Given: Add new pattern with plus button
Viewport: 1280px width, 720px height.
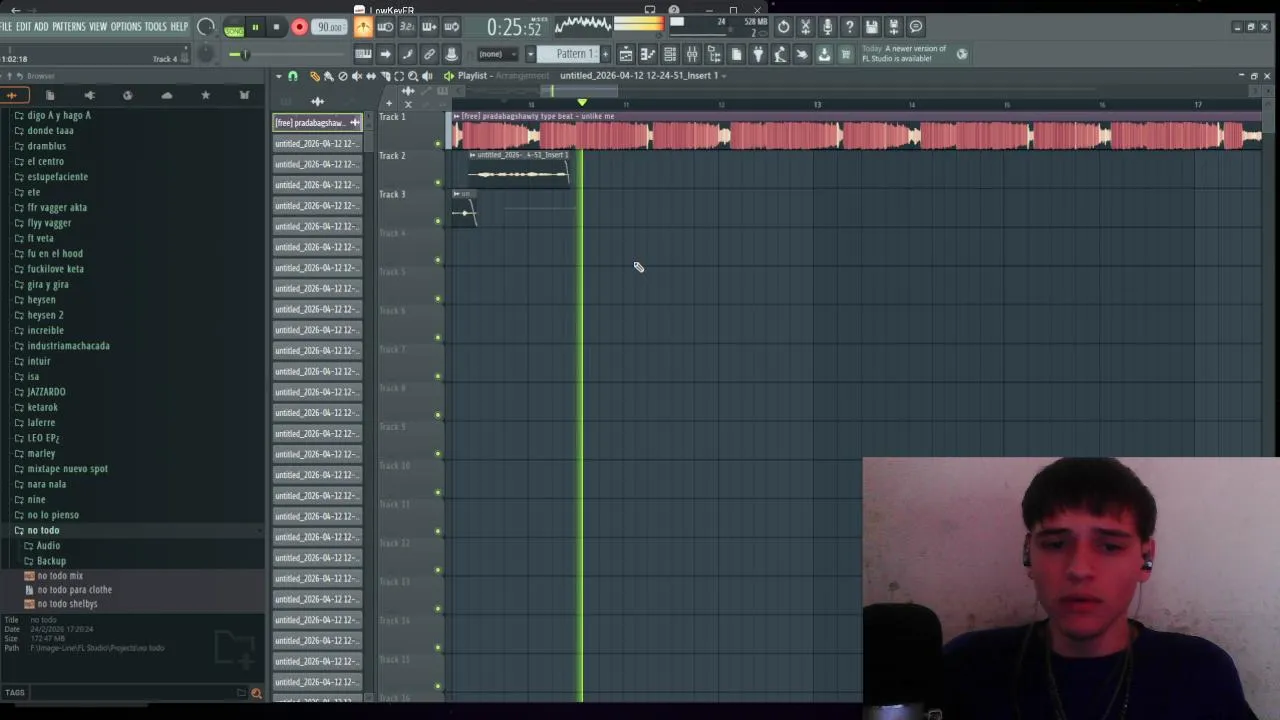Looking at the screenshot, I should coord(605,54).
